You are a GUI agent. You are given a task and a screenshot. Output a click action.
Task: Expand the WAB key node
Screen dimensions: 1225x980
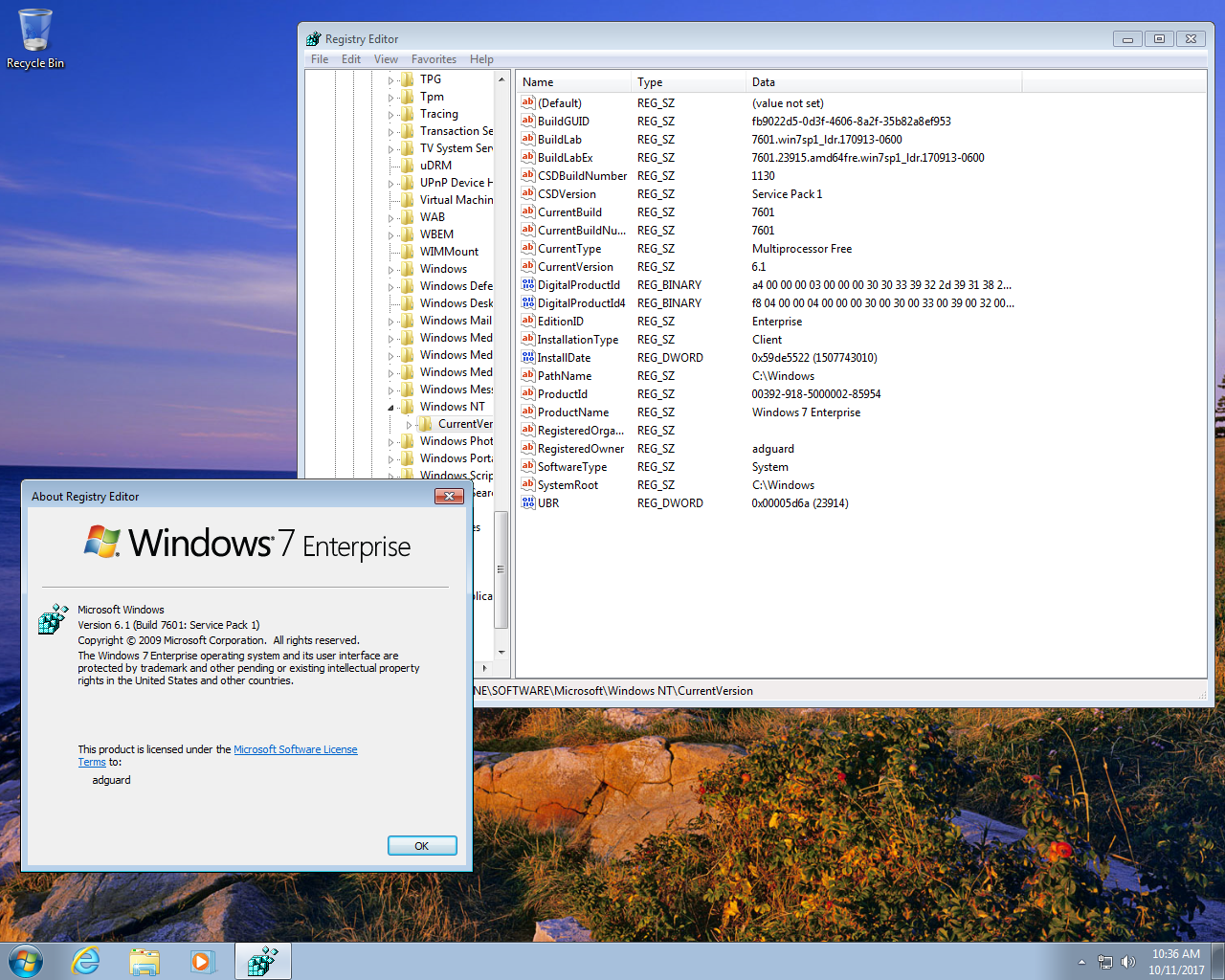[x=391, y=218]
